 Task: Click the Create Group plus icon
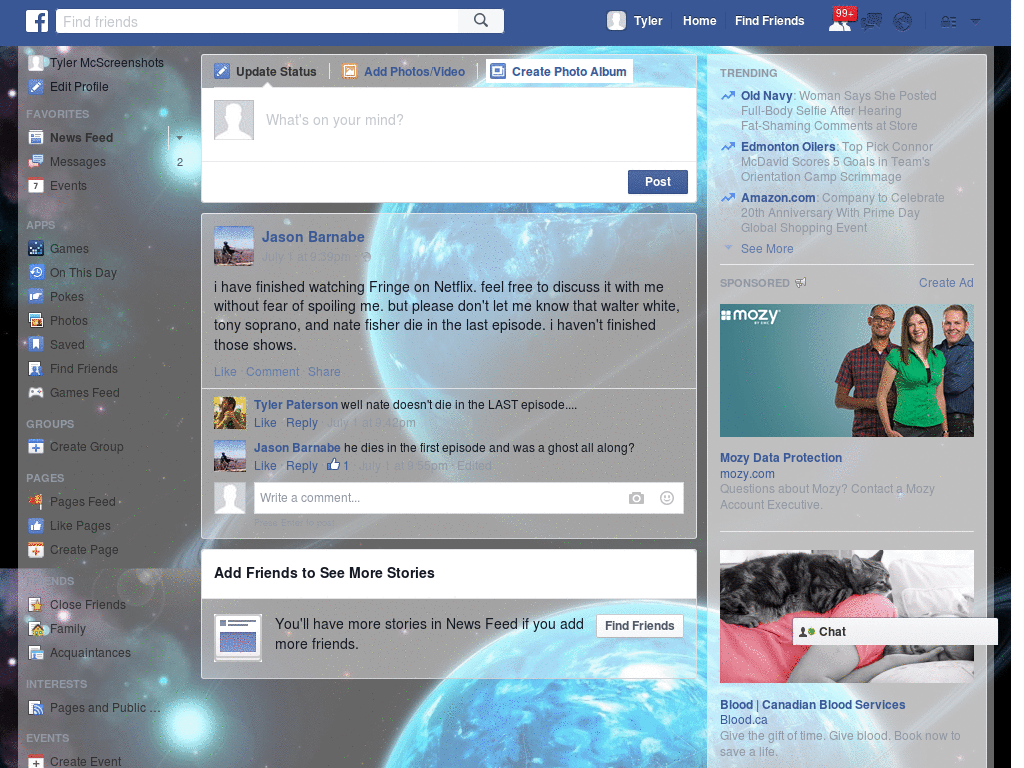click(36, 447)
